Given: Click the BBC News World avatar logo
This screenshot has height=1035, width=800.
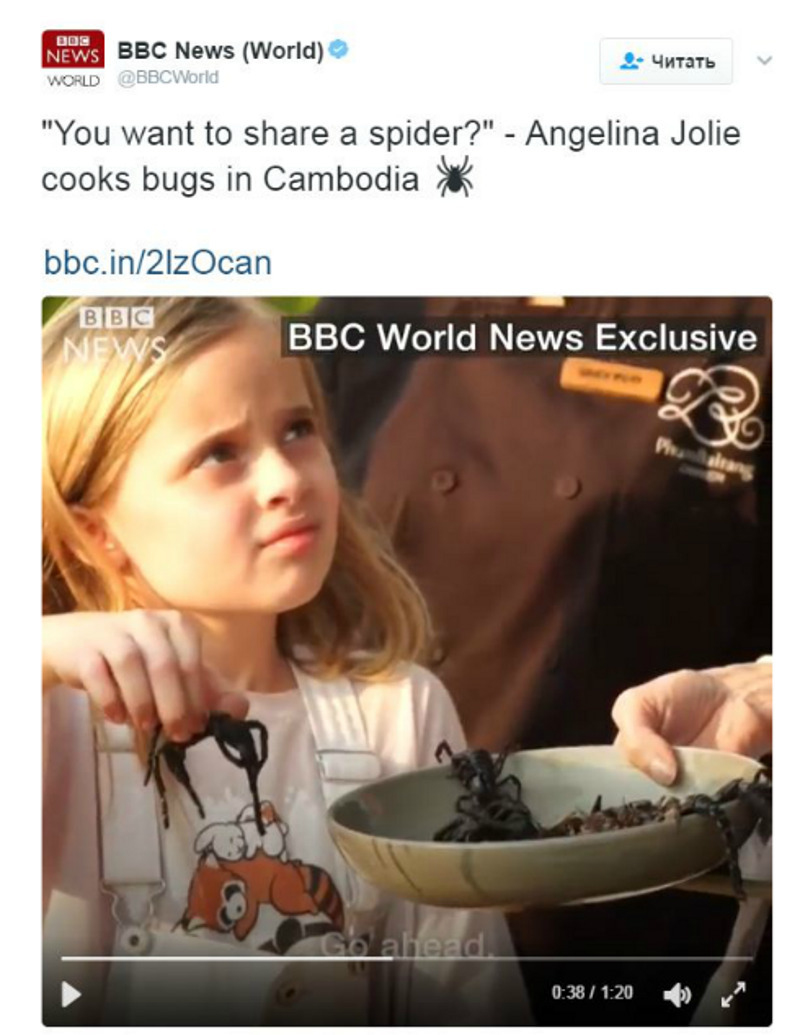Looking at the screenshot, I should (73, 59).
